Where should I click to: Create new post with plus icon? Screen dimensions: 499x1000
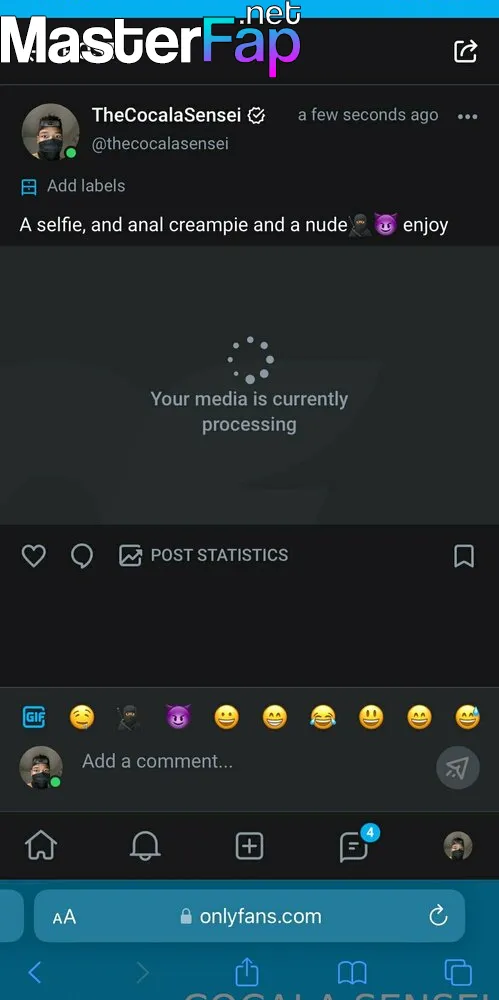click(250, 846)
